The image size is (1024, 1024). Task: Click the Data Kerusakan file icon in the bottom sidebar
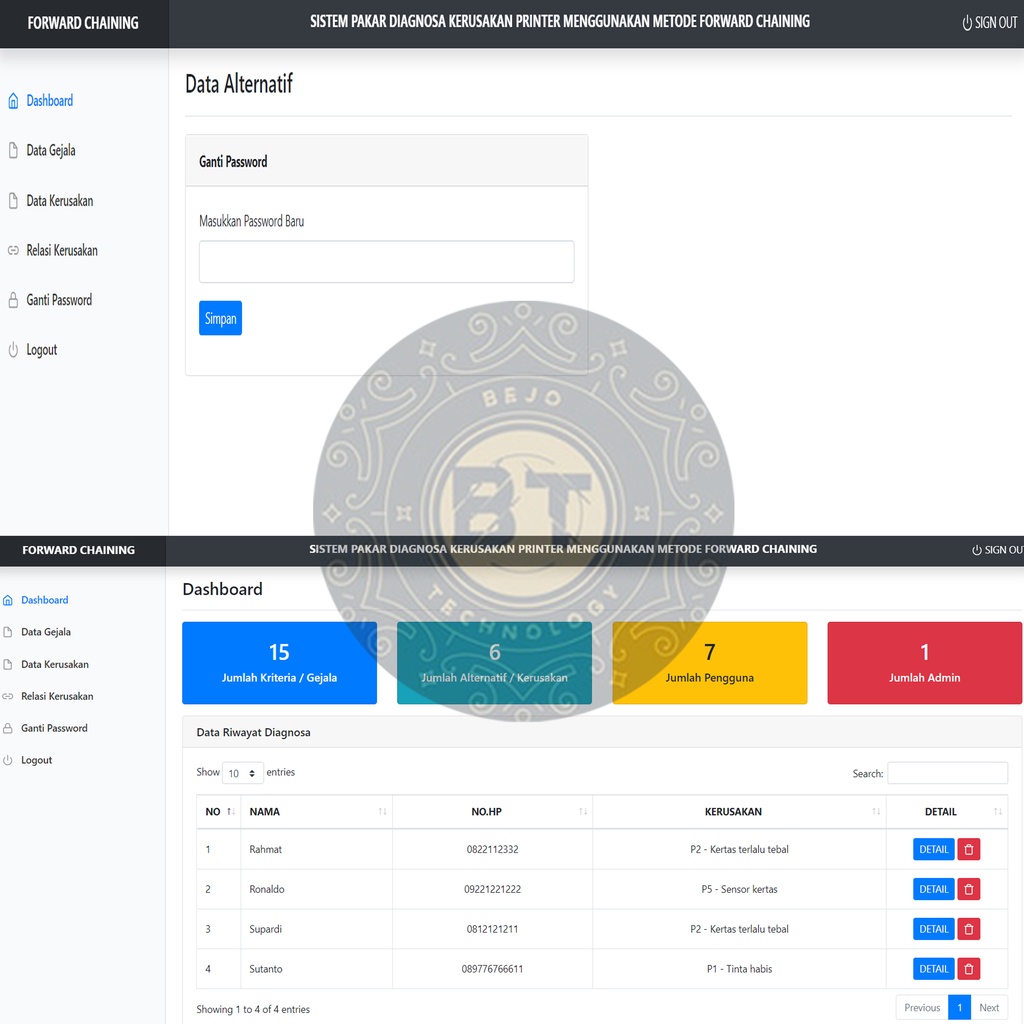pos(8,664)
